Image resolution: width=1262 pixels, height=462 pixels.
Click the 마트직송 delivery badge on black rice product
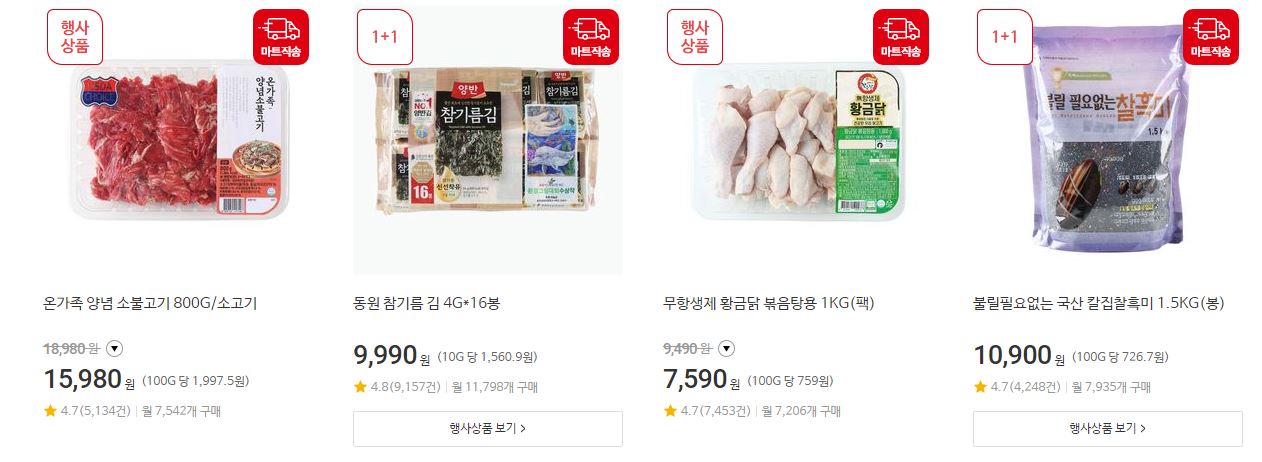(x=1211, y=37)
